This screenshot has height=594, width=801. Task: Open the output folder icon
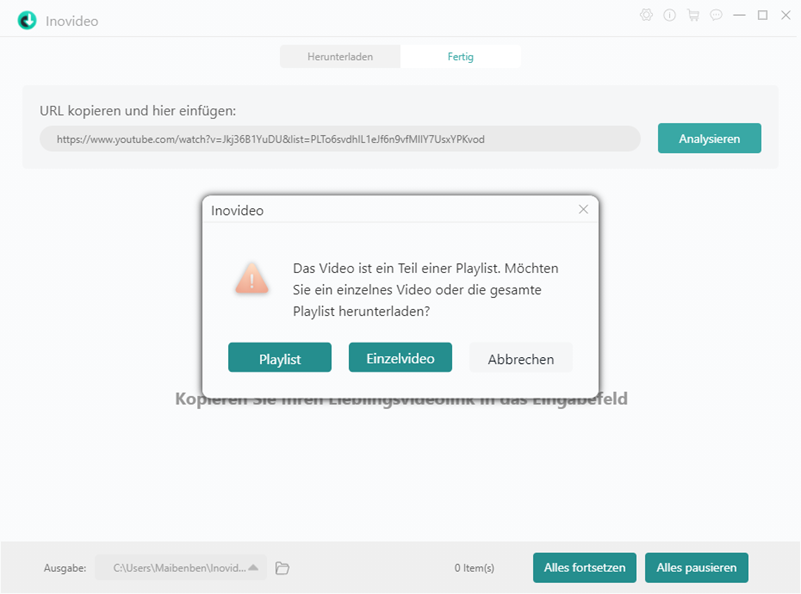pos(282,568)
